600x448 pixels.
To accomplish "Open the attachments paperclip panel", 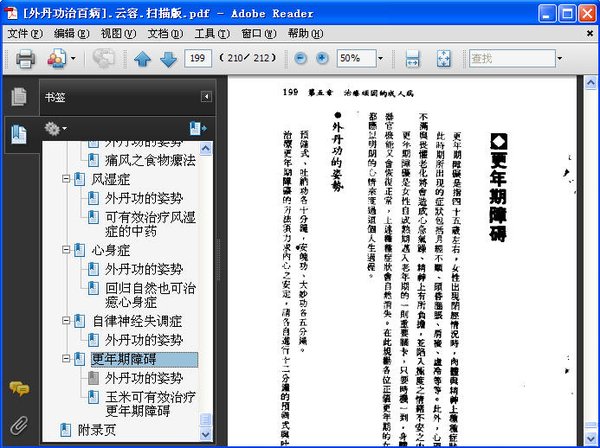I will point(19,425).
